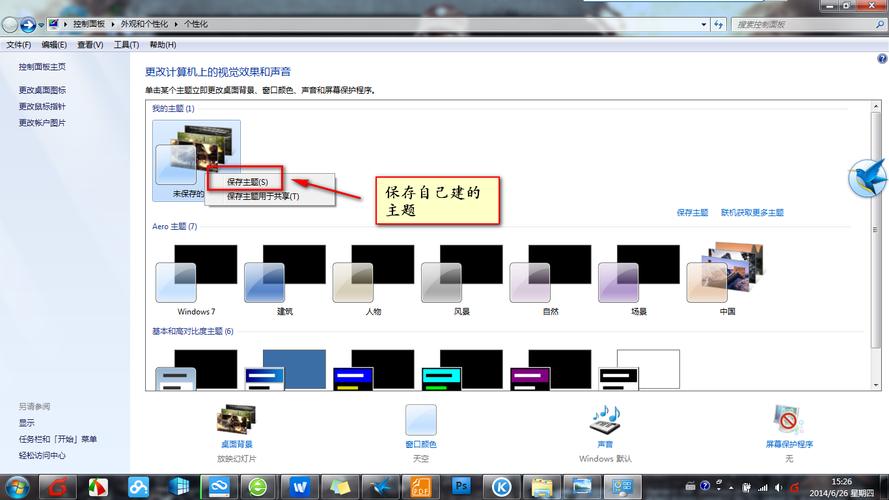Open the 文件(F) menu
The image size is (889, 500).
click(19, 45)
